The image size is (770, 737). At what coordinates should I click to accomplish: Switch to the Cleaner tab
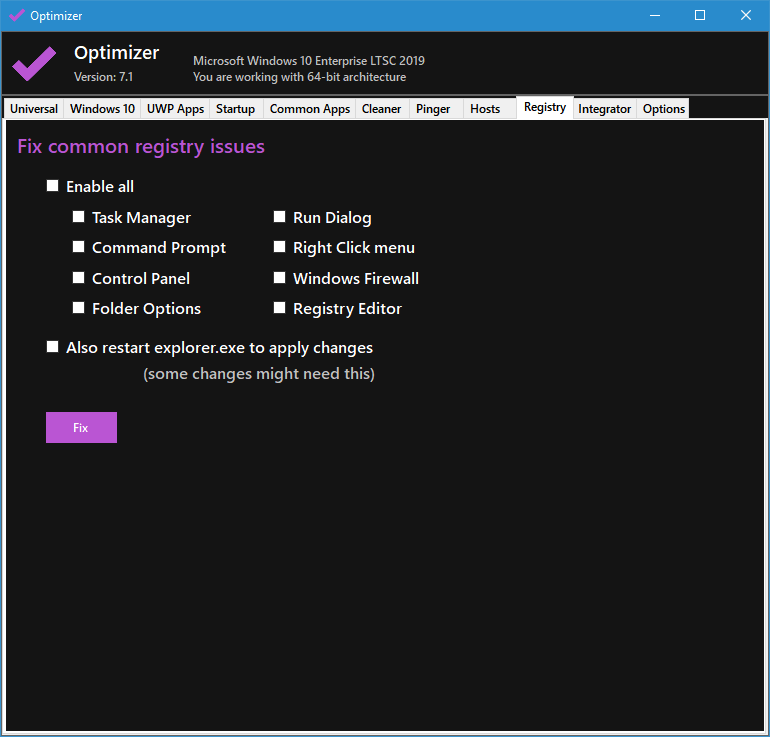point(381,109)
